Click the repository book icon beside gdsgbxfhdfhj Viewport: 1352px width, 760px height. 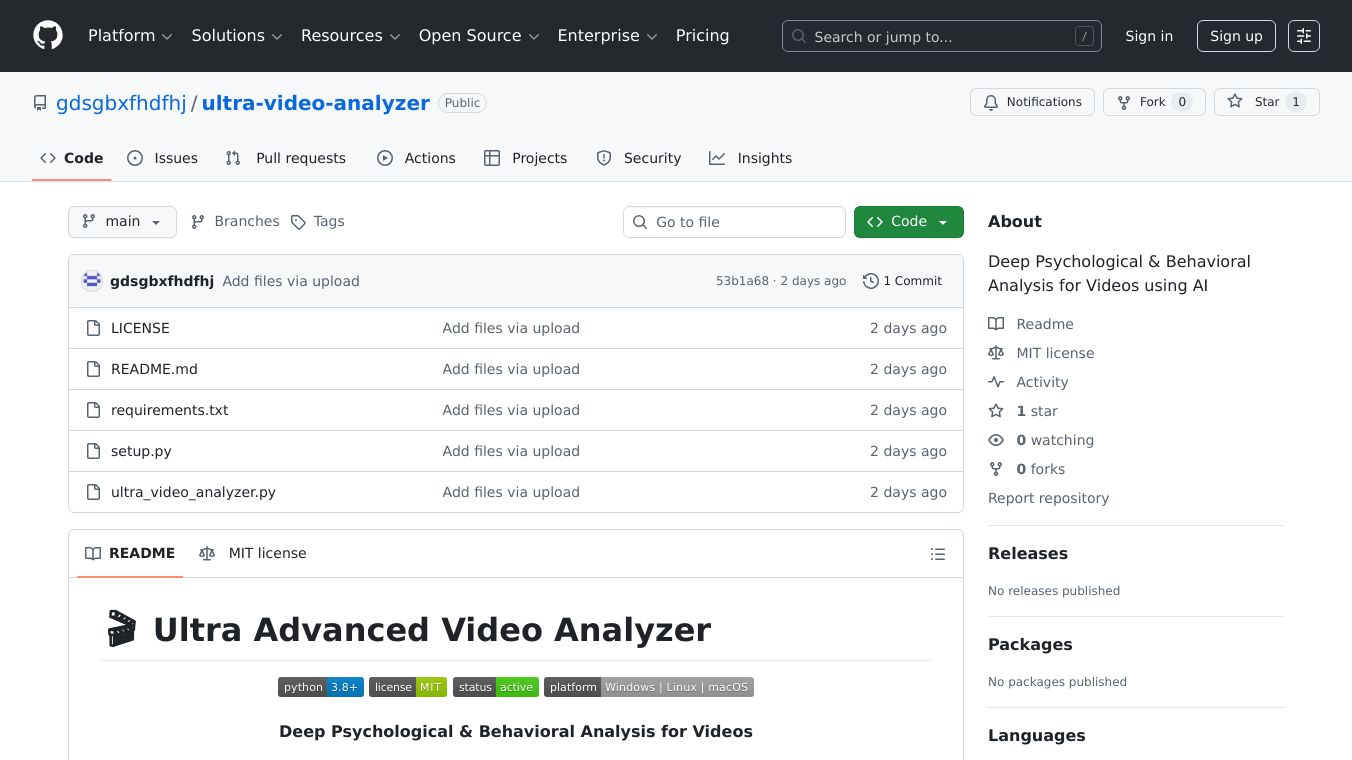click(40, 102)
